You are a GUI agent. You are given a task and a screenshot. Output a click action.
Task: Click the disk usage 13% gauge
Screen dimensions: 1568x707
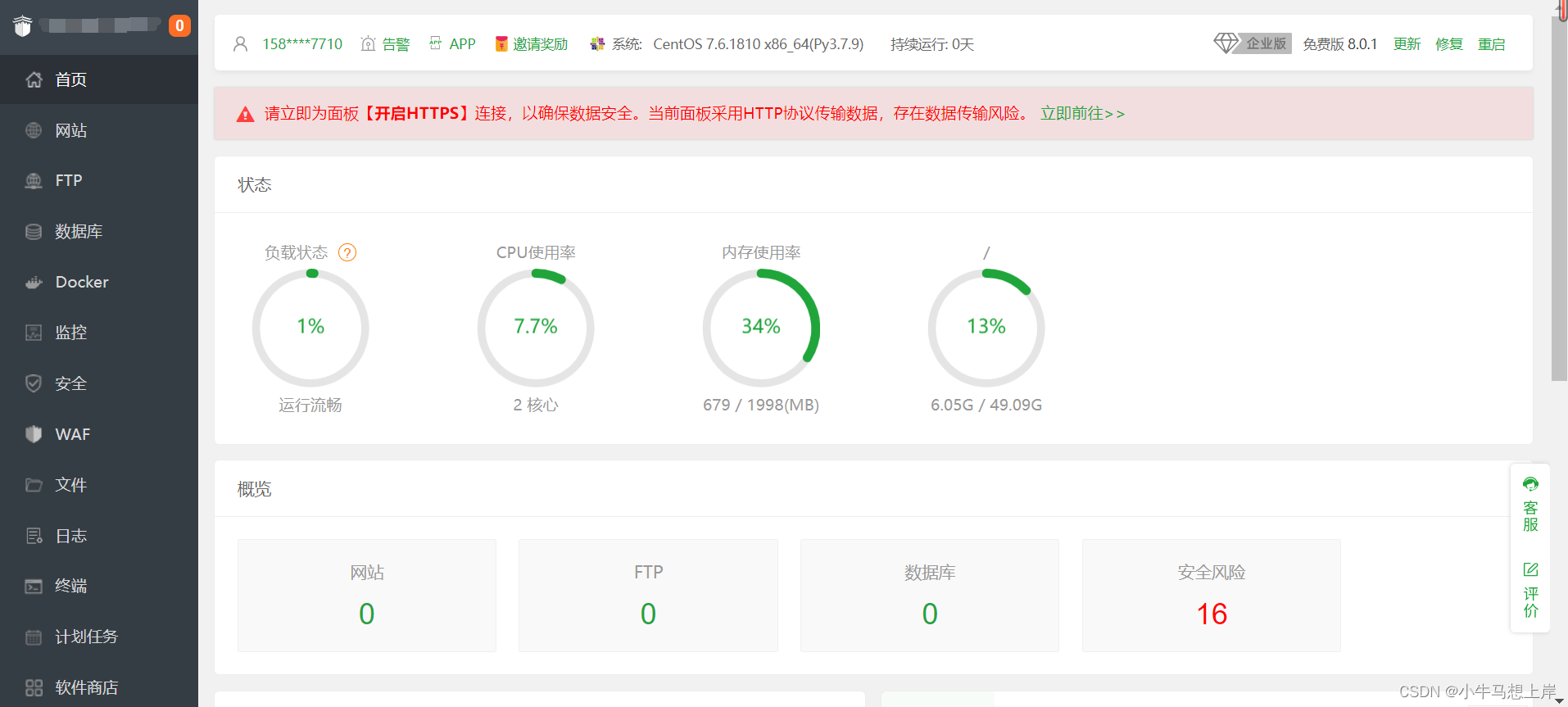click(986, 328)
